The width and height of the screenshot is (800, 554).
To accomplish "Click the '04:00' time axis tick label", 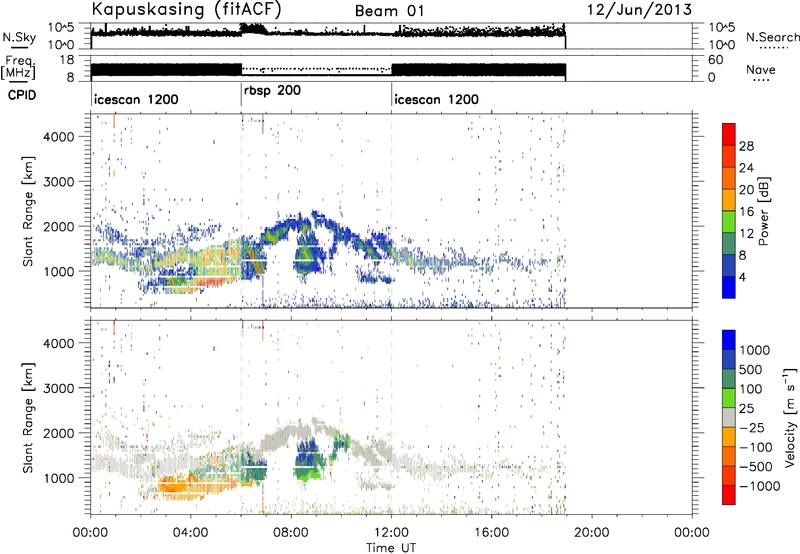I will [190, 533].
